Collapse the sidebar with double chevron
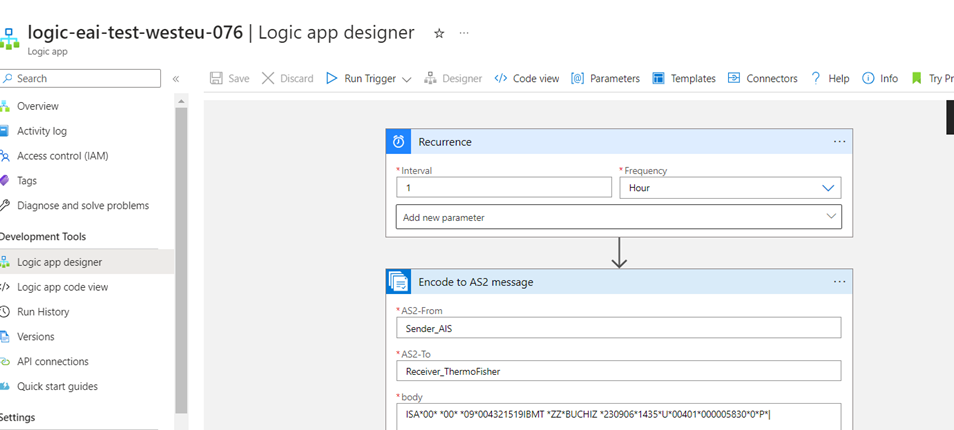954x430 pixels. click(176, 78)
